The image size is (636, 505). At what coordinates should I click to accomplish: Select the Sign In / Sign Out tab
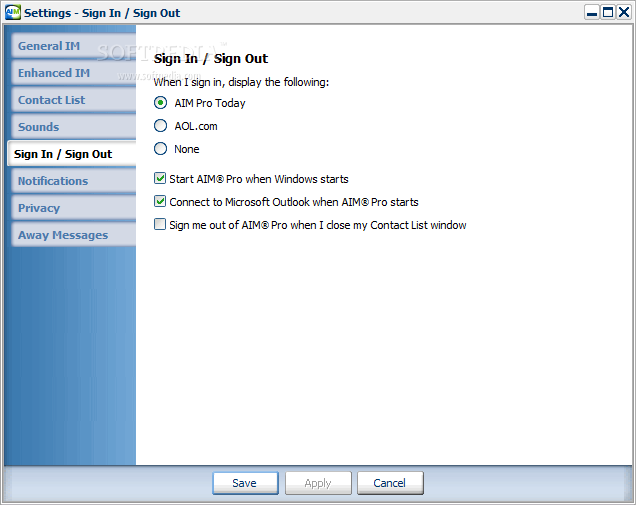point(72,154)
